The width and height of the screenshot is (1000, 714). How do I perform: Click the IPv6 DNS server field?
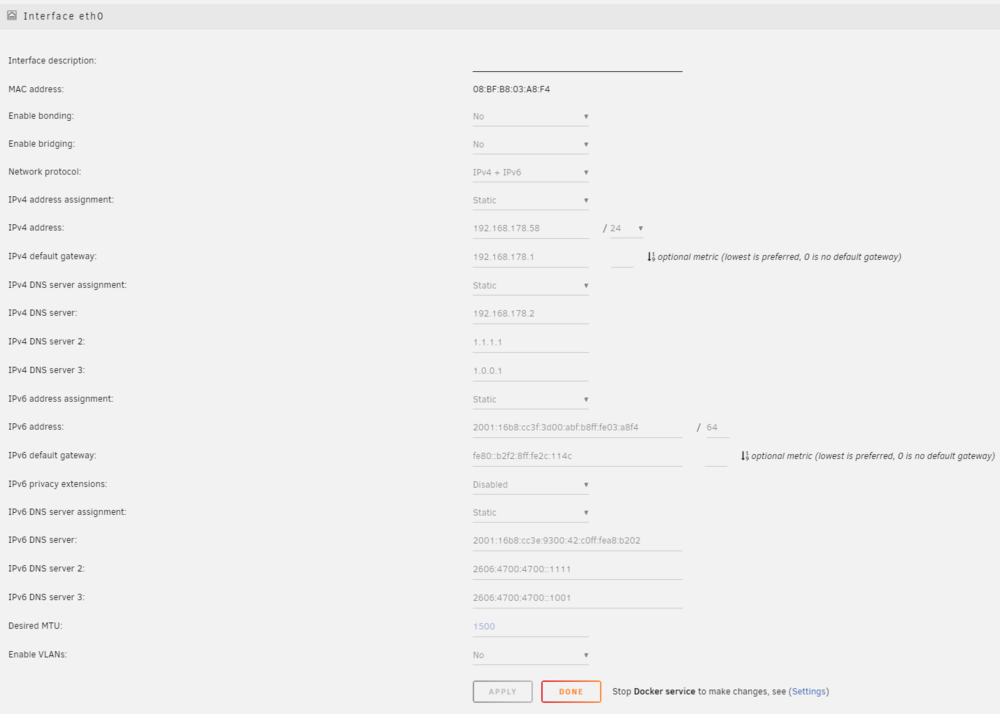pos(577,541)
